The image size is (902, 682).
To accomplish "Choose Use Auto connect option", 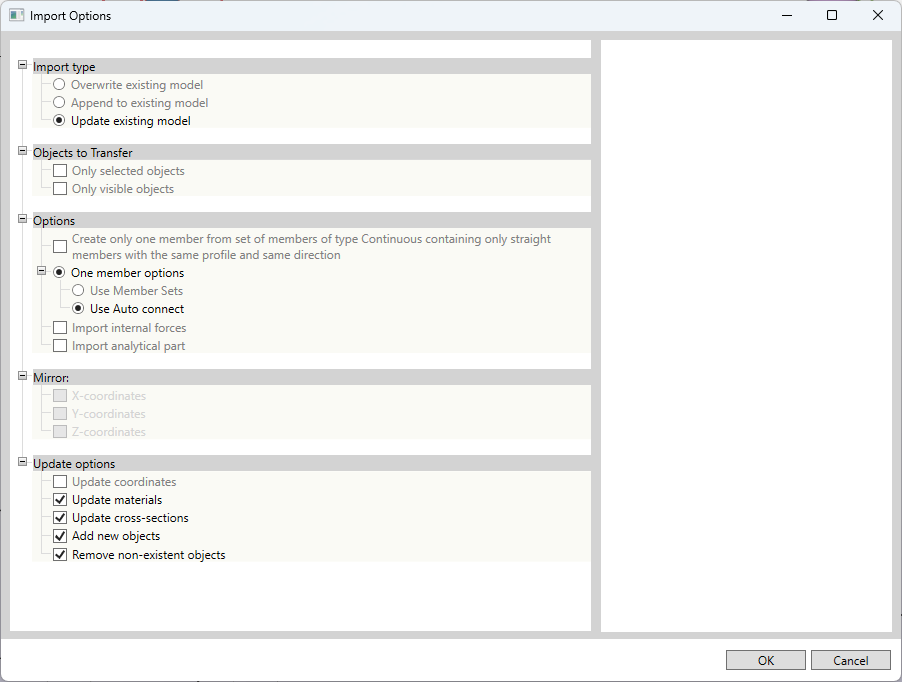I will [x=78, y=309].
